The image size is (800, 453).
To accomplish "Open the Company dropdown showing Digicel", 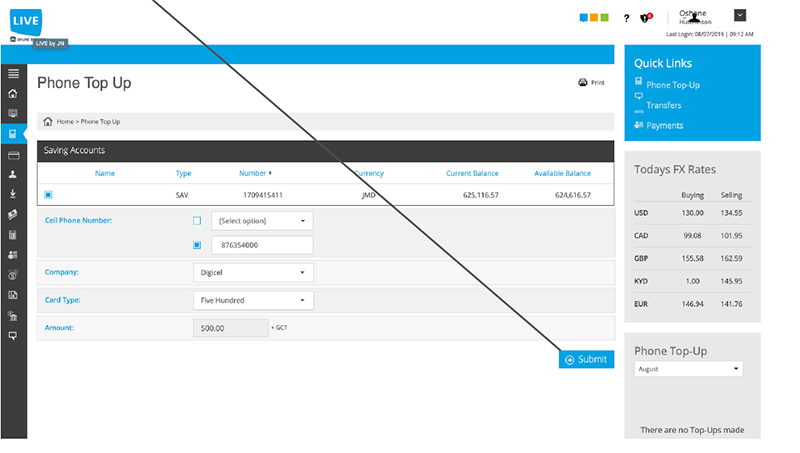I will click(x=253, y=272).
